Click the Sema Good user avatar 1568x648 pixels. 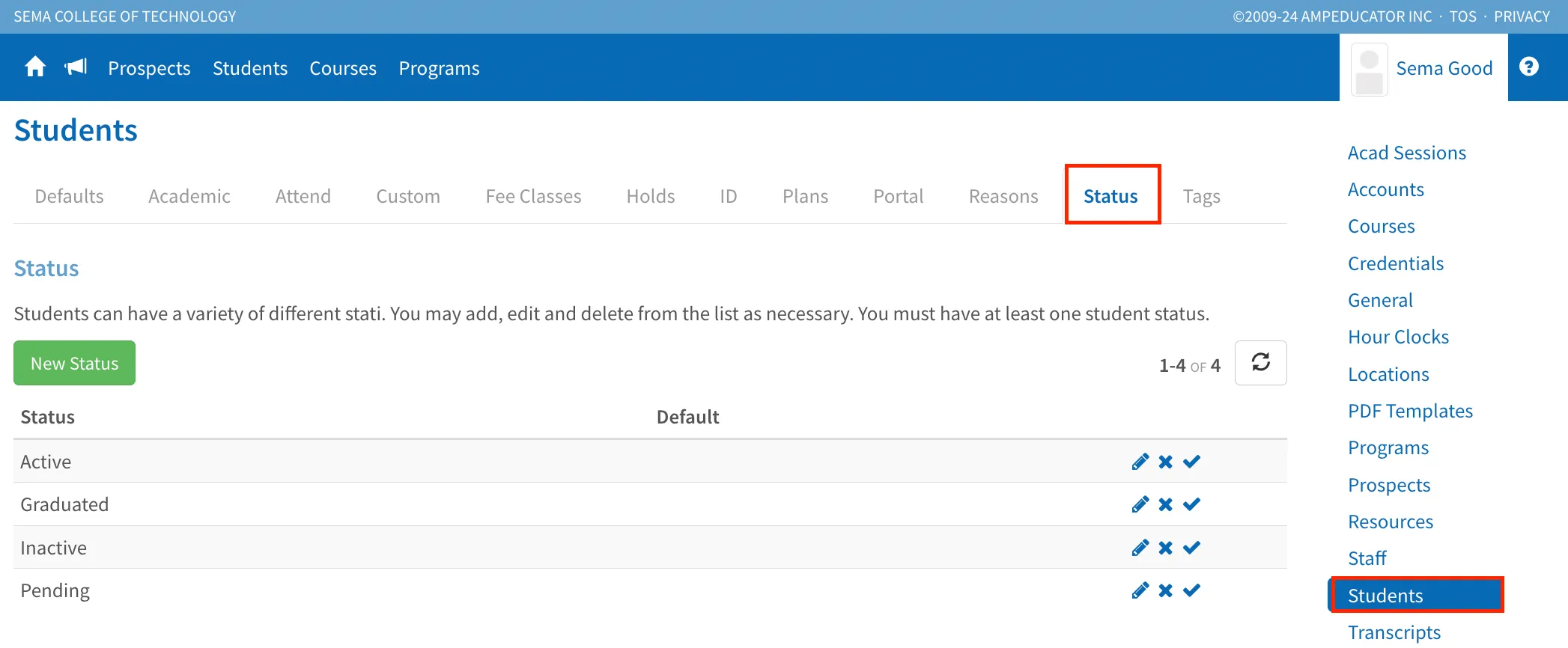tap(1370, 70)
